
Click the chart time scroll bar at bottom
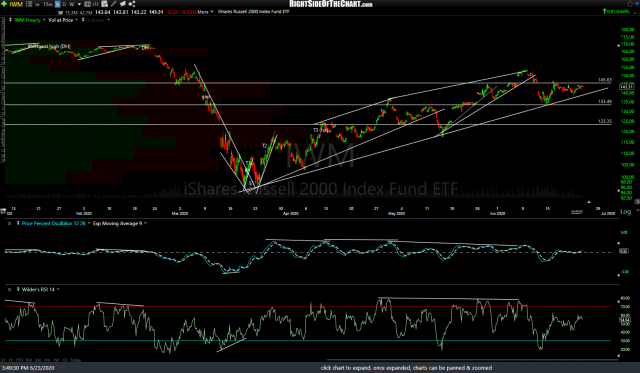tap(471, 360)
